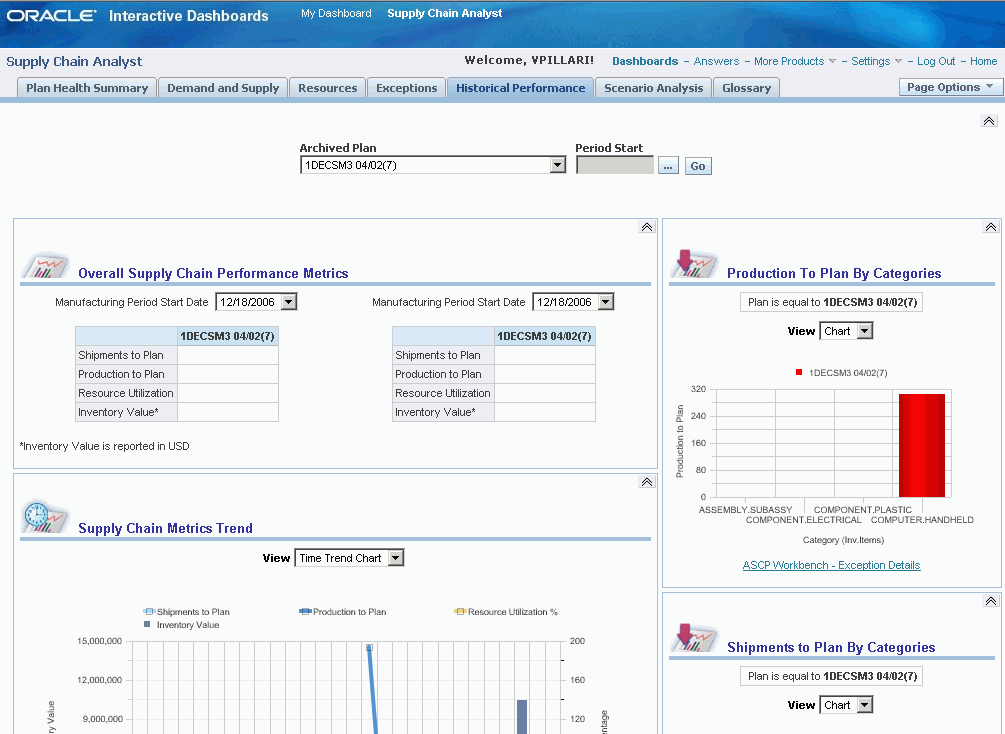Click Shipments to Plan row in first table
This screenshot has width=1005, height=734.
(177, 355)
